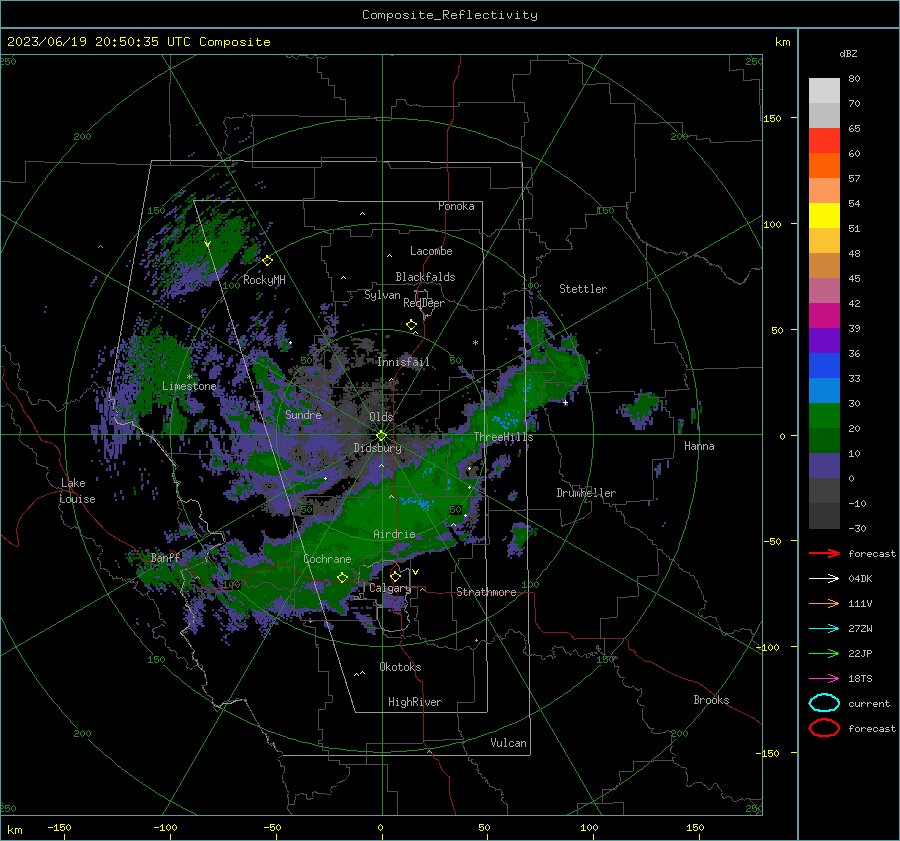Click the Airdrie label
Viewport: 900px width, 841px height.
coord(394,534)
